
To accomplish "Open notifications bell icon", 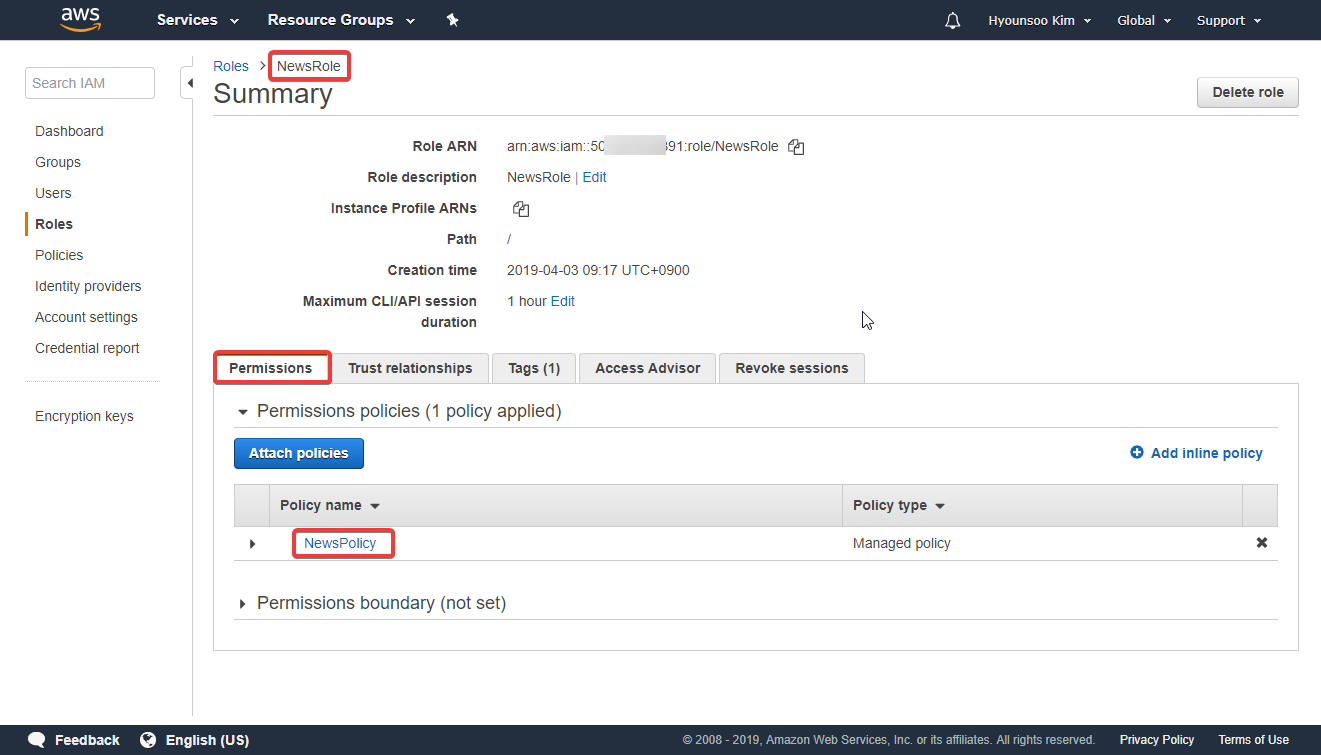I will [x=952, y=20].
